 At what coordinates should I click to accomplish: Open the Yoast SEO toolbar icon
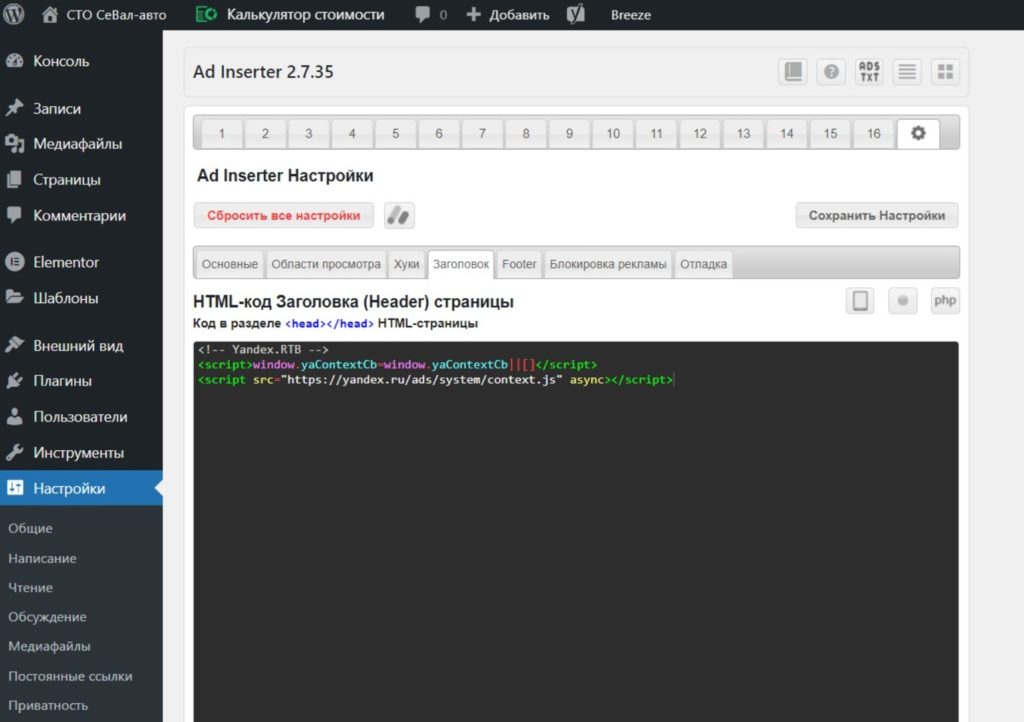[x=575, y=14]
